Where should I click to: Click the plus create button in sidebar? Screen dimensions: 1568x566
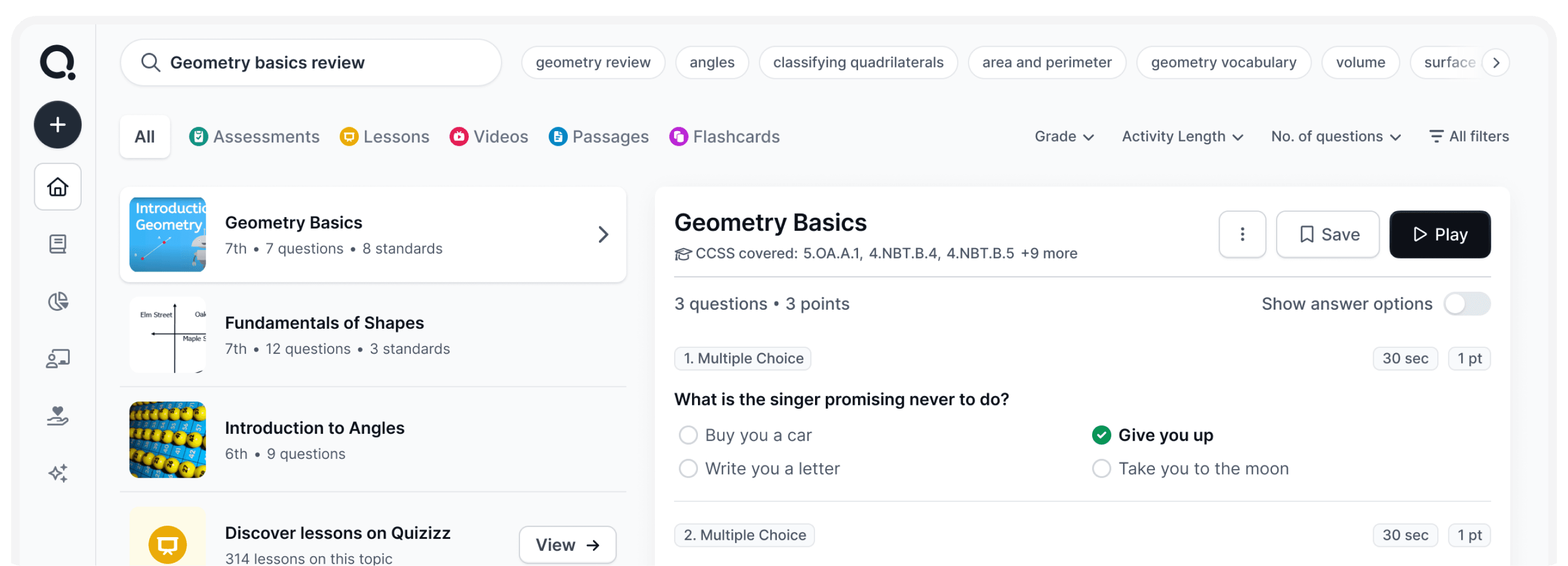pyautogui.click(x=58, y=125)
